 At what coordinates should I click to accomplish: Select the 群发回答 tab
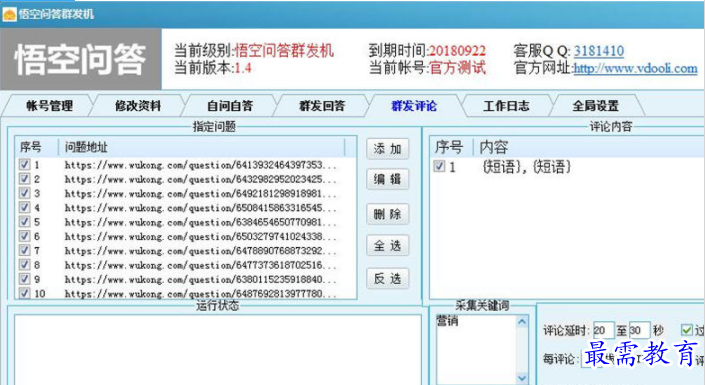click(321, 106)
